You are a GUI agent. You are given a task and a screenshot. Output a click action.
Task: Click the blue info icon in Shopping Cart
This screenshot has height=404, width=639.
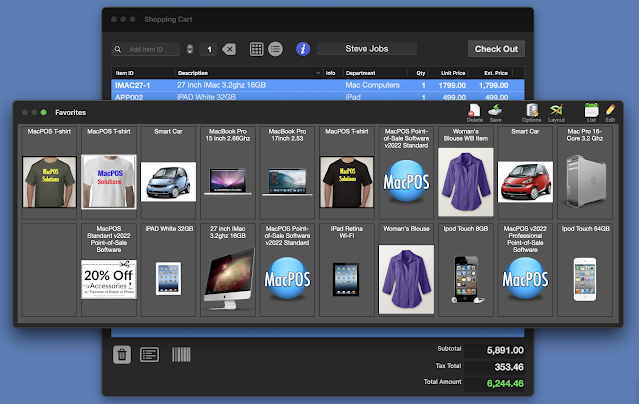(x=303, y=49)
